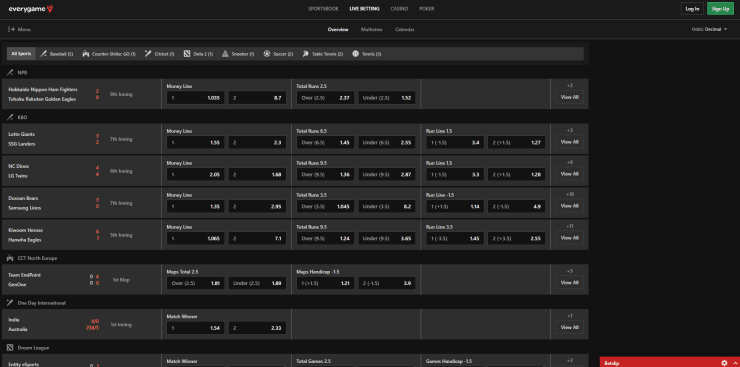View All markets for NC Dinos game
The width and height of the screenshot is (740, 367).
pos(569,174)
